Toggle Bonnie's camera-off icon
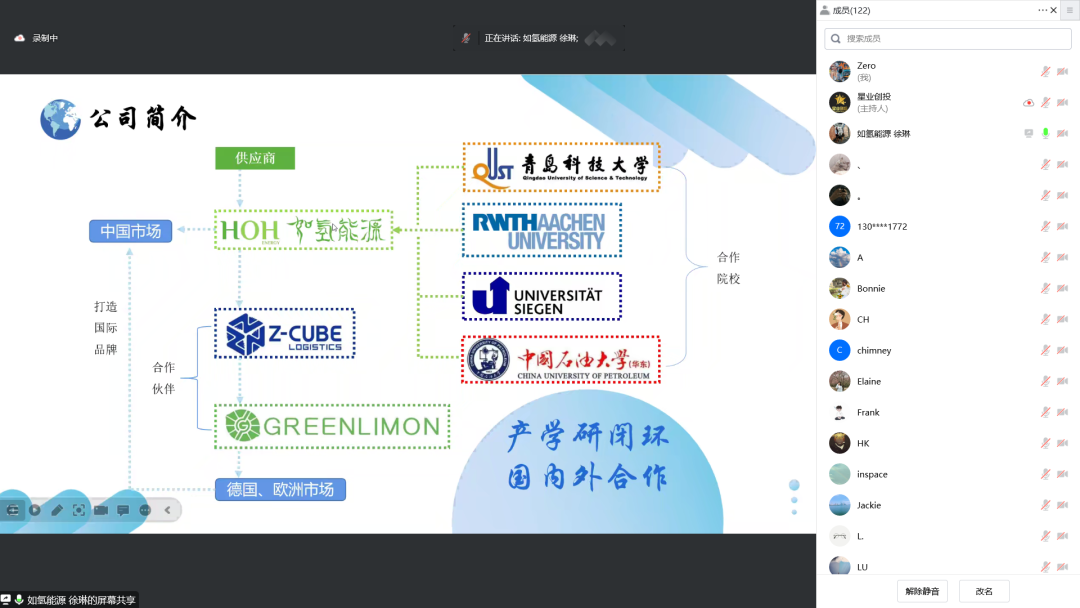Image resolution: width=1080 pixels, height=608 pixels. pyautogui.click(x=1063, y=289)
